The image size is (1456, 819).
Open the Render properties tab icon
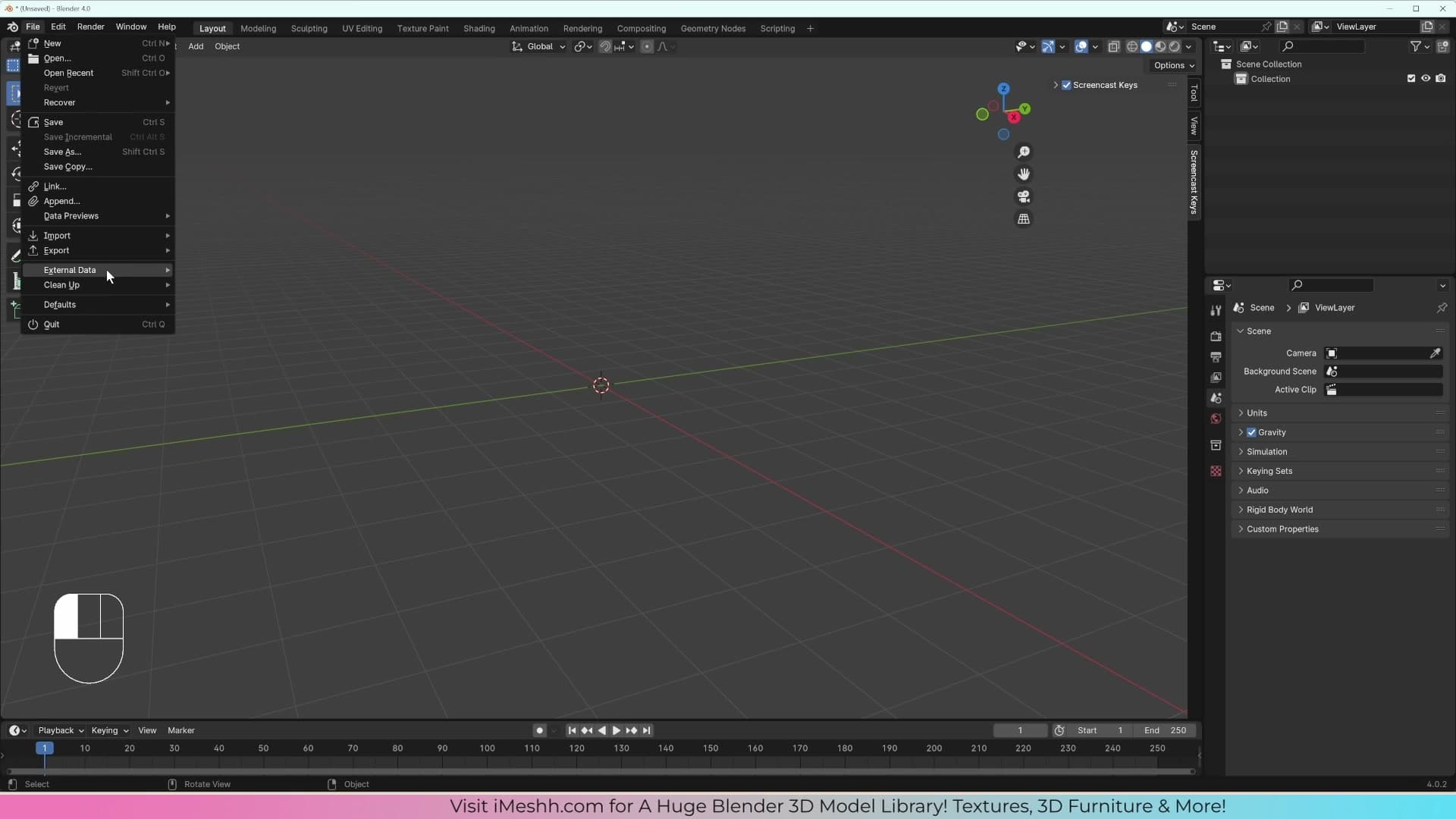tap(1216, 336)
